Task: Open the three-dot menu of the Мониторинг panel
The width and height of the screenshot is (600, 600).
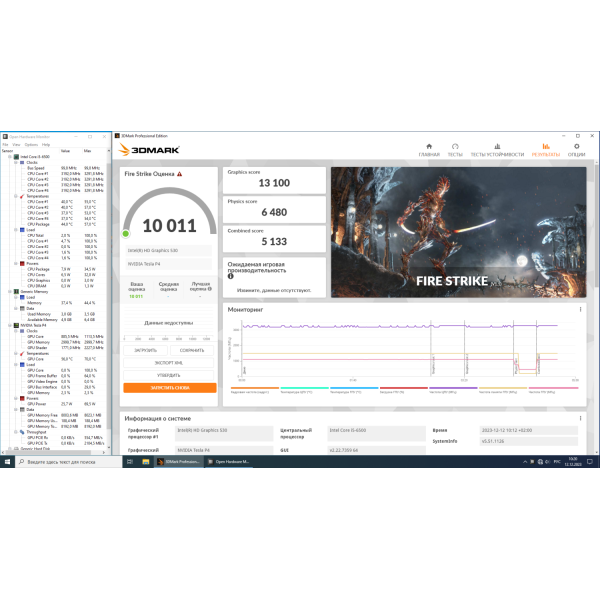Action: click(580, 309)
